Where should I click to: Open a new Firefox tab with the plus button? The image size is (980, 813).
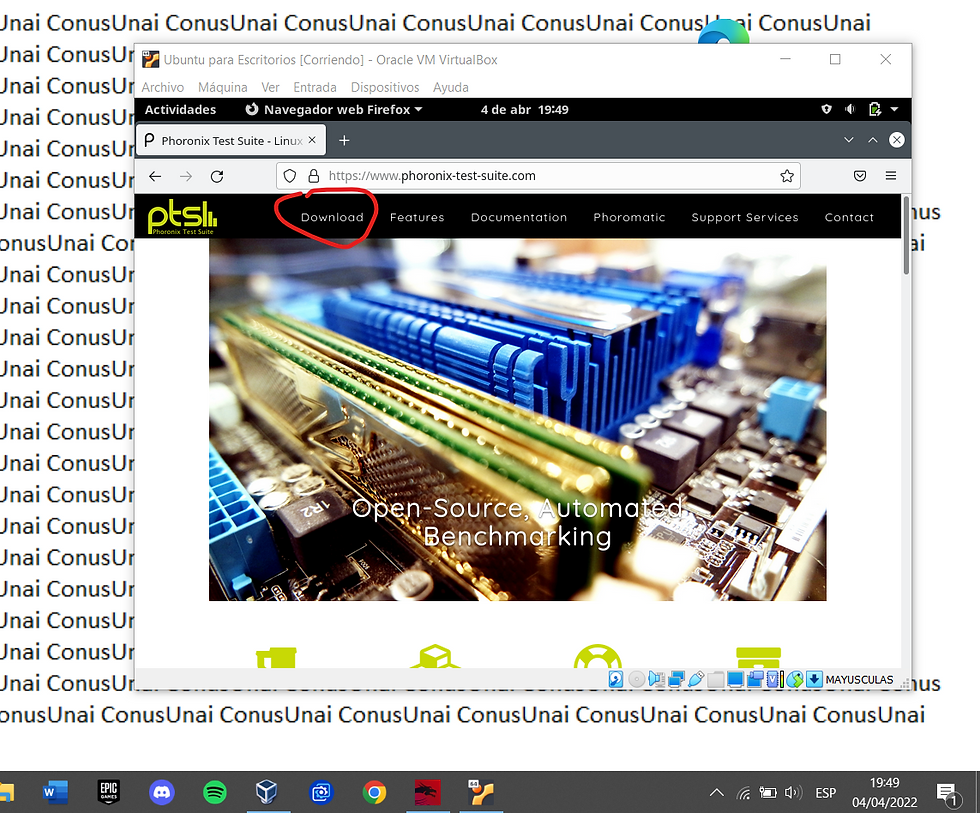(344, 141)
